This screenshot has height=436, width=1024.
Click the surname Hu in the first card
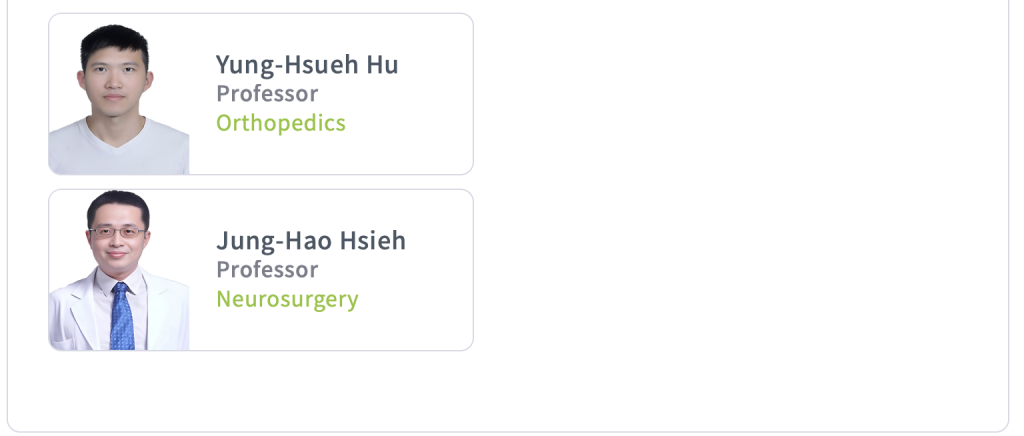[382, 65]
